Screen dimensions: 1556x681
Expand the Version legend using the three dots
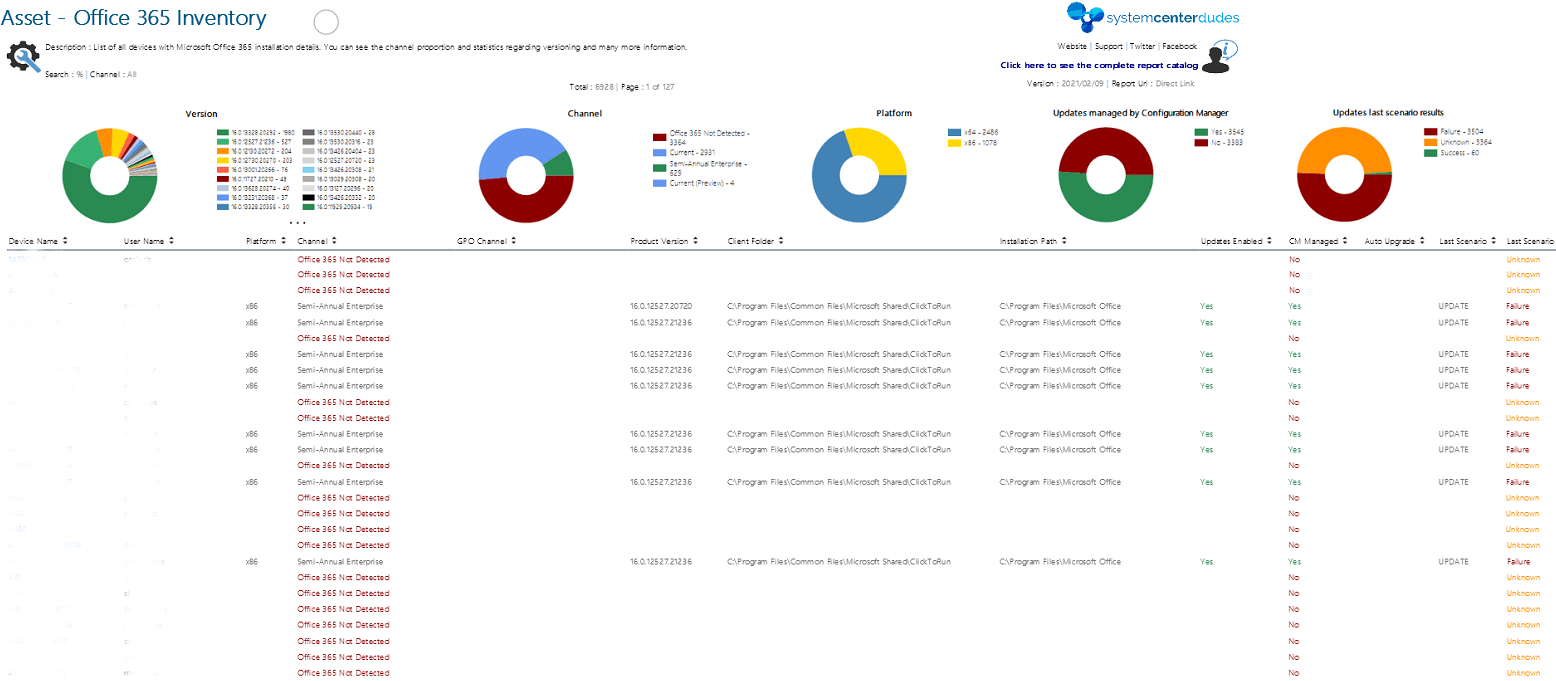tap(298, 222)
